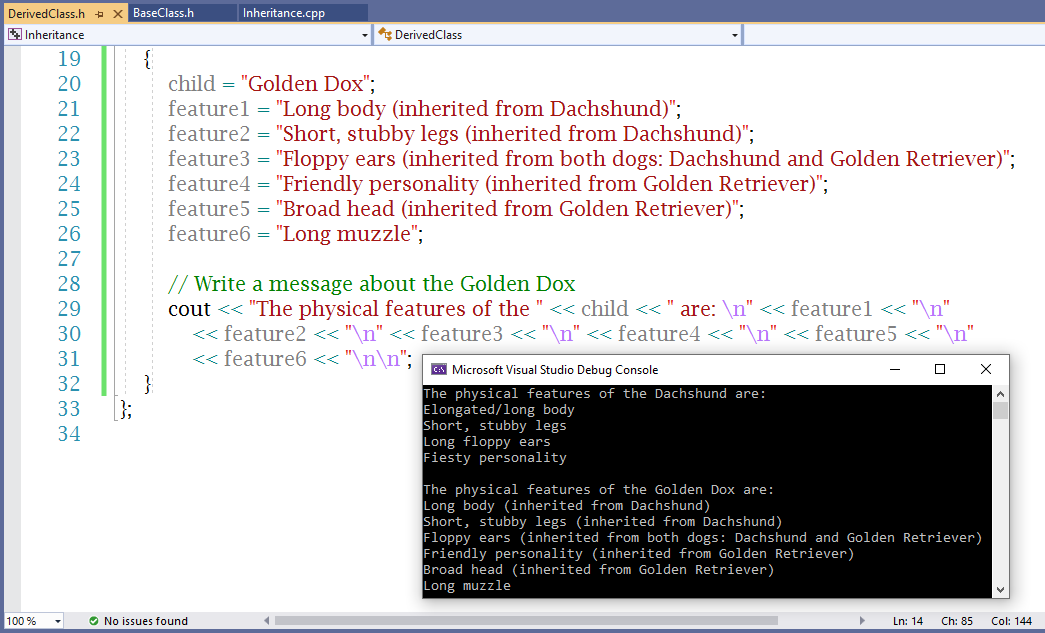Click line number 34 in the gutter
This screenshot has height=633, width=1045.
pyautogui.click(x=69, y=434)
